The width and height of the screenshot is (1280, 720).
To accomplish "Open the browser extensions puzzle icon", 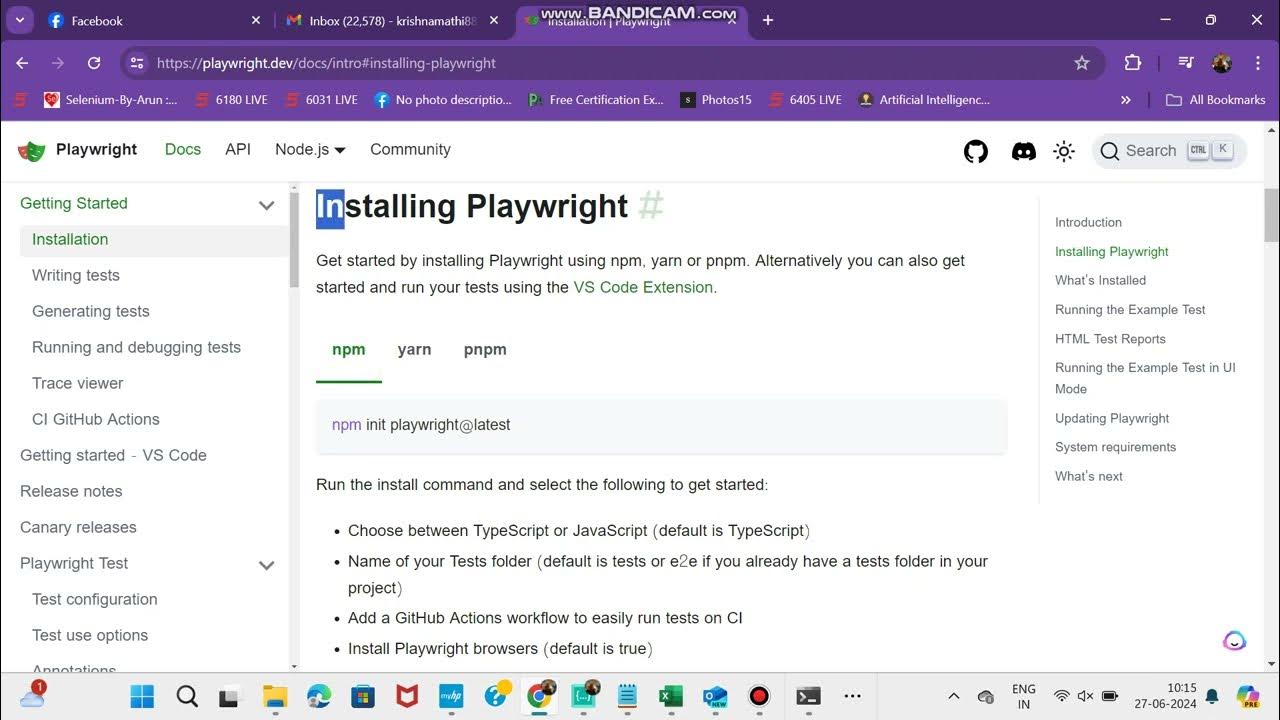I will [x=1132, y=63].
